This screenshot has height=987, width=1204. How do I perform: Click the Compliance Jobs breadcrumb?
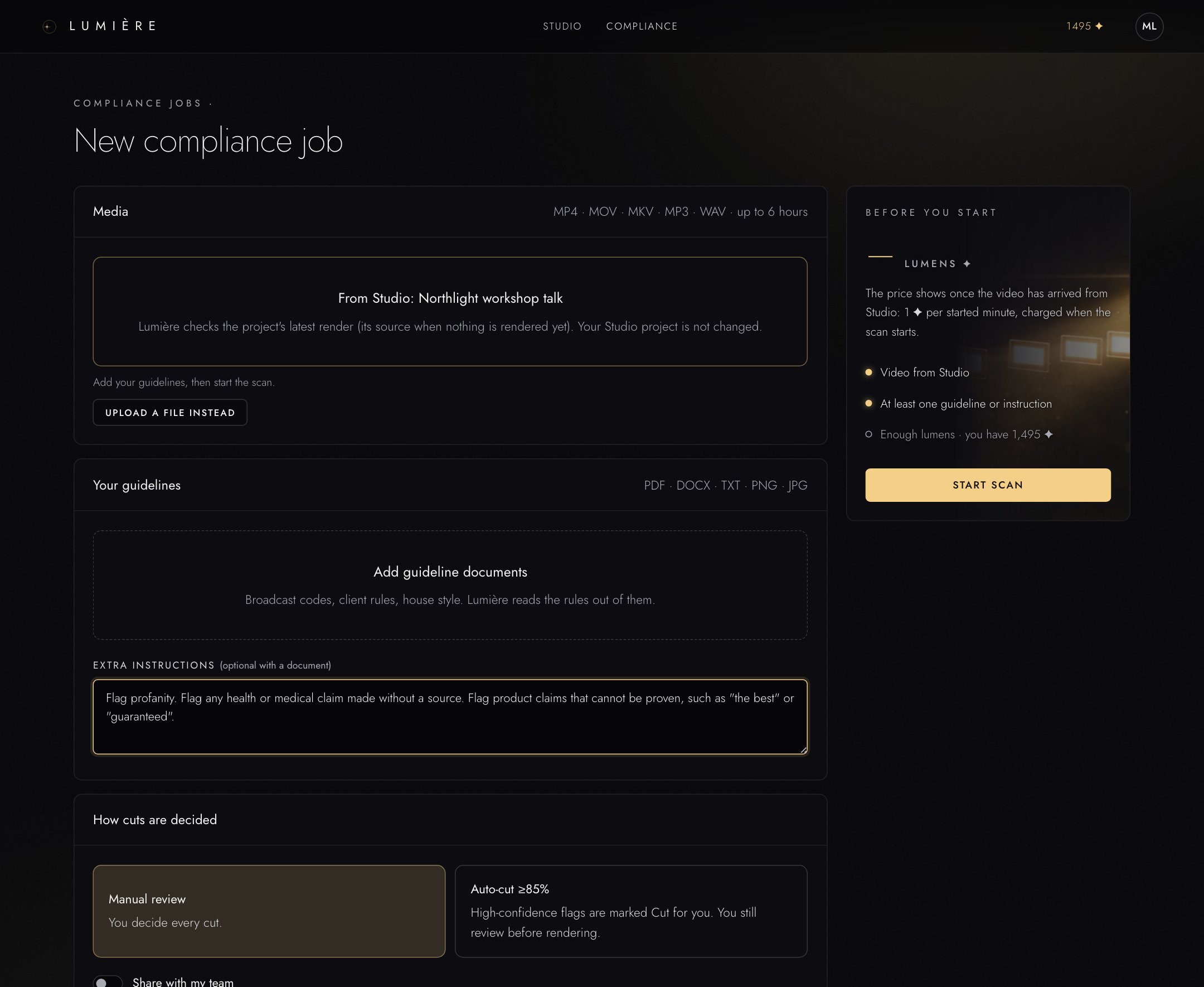138,103
